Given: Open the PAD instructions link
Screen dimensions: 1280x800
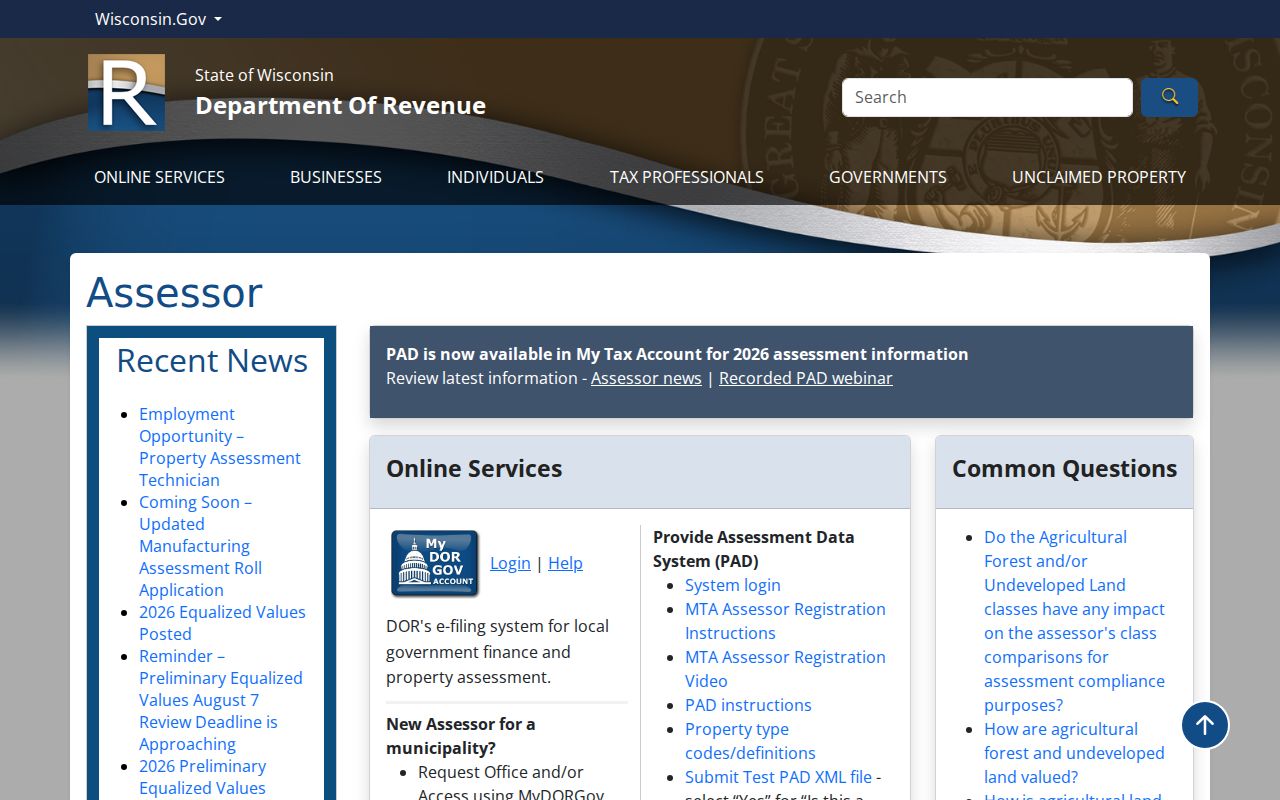Looking at the screenshot, I should click(748, 705).
